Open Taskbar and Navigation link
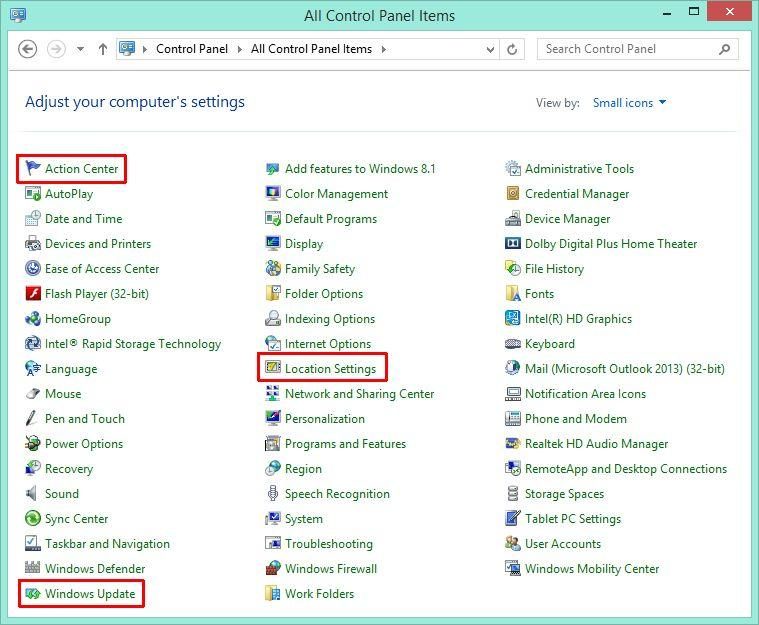 [x=107, y=544]
